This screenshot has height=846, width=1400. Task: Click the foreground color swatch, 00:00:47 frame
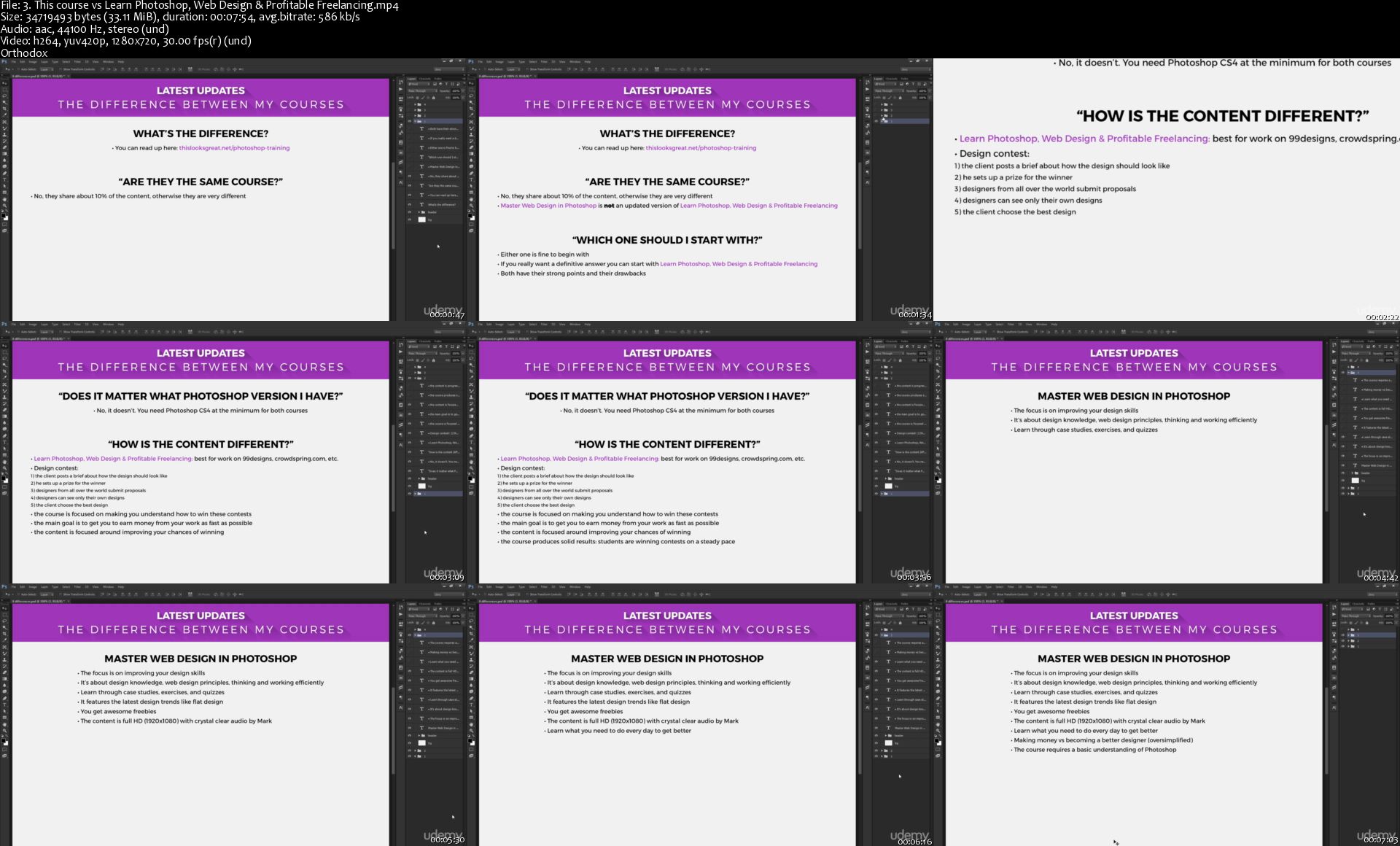point(3,215)
